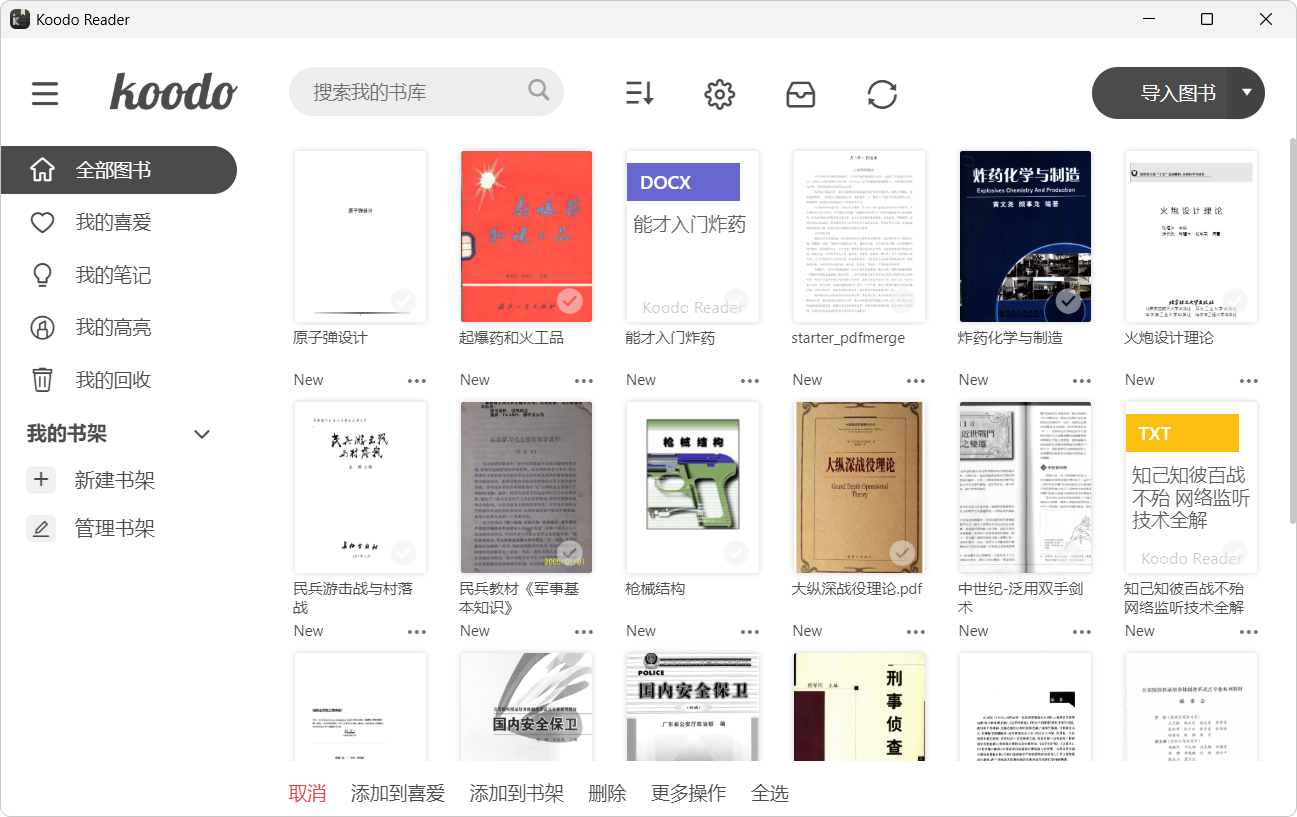Select the 刑事侦查 book cover
This screenshot has width=1297, height=817.
(x=859, y=707)
